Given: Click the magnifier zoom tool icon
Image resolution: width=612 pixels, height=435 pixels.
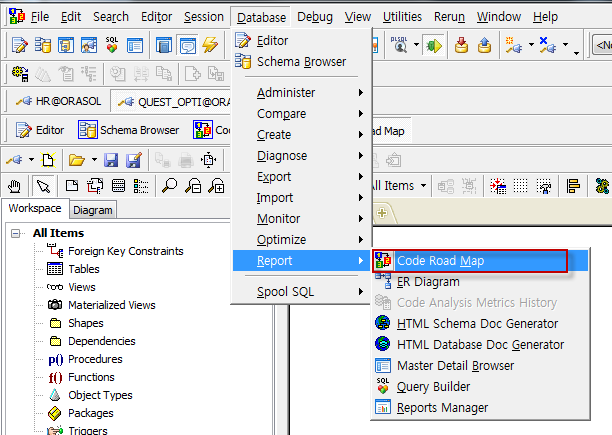Looking at the screenshot, I should [x=170, y=185].
